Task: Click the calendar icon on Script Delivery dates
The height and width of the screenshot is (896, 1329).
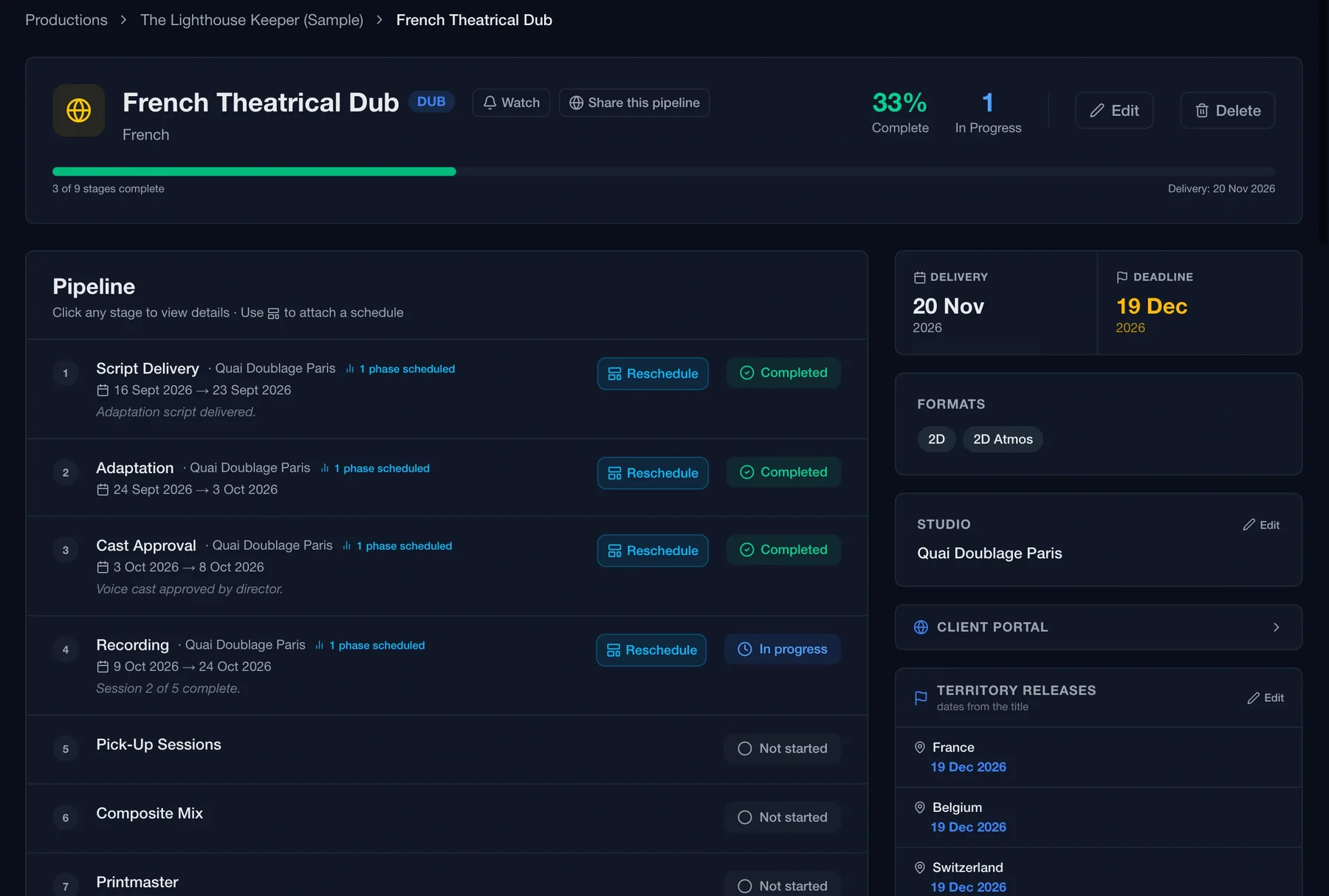Action: click(103, 390)
